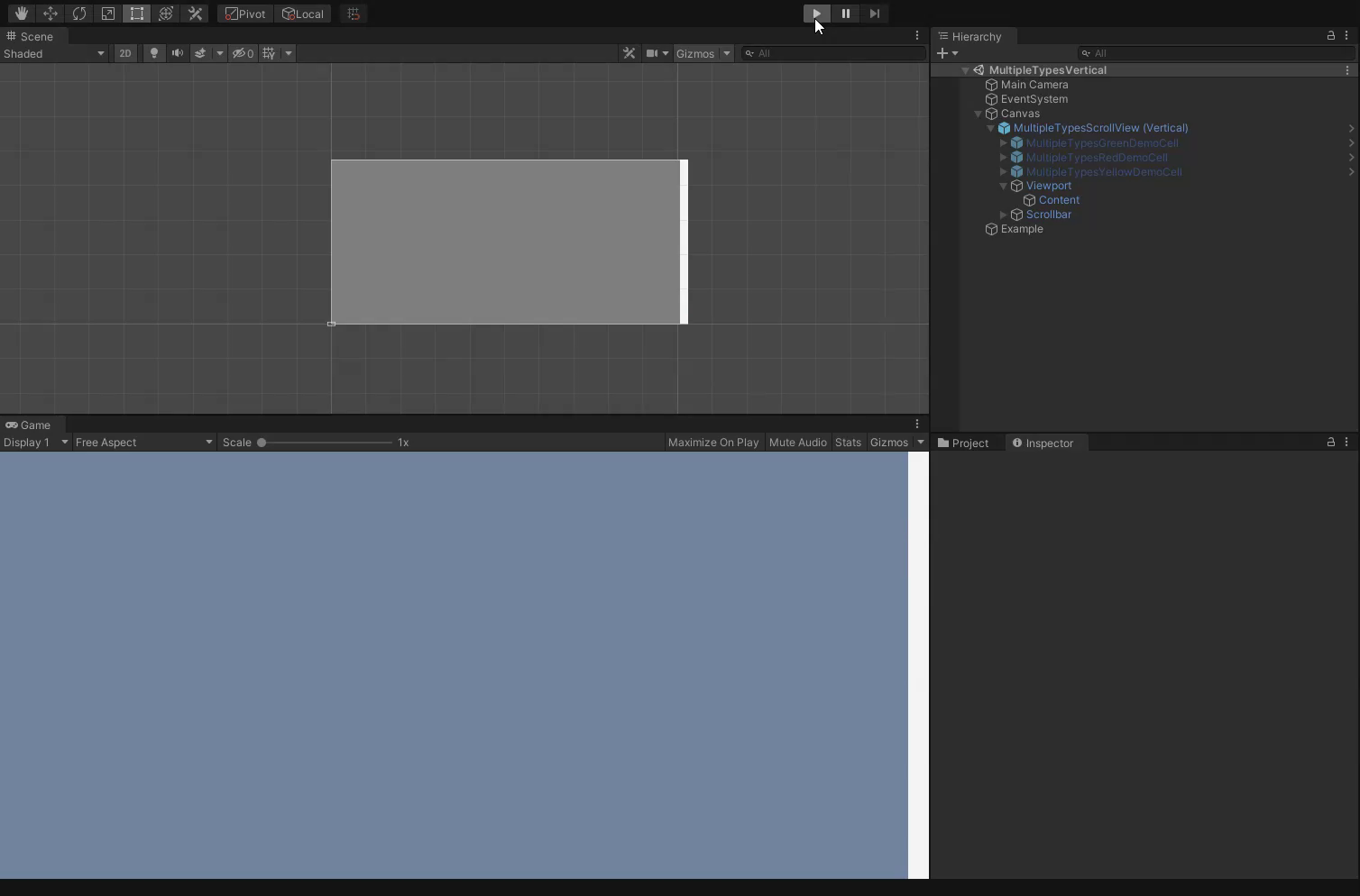Toggle scene grid visibility
The height and width of the screenshot is (896, 1360).
click(x=269, y=53)
